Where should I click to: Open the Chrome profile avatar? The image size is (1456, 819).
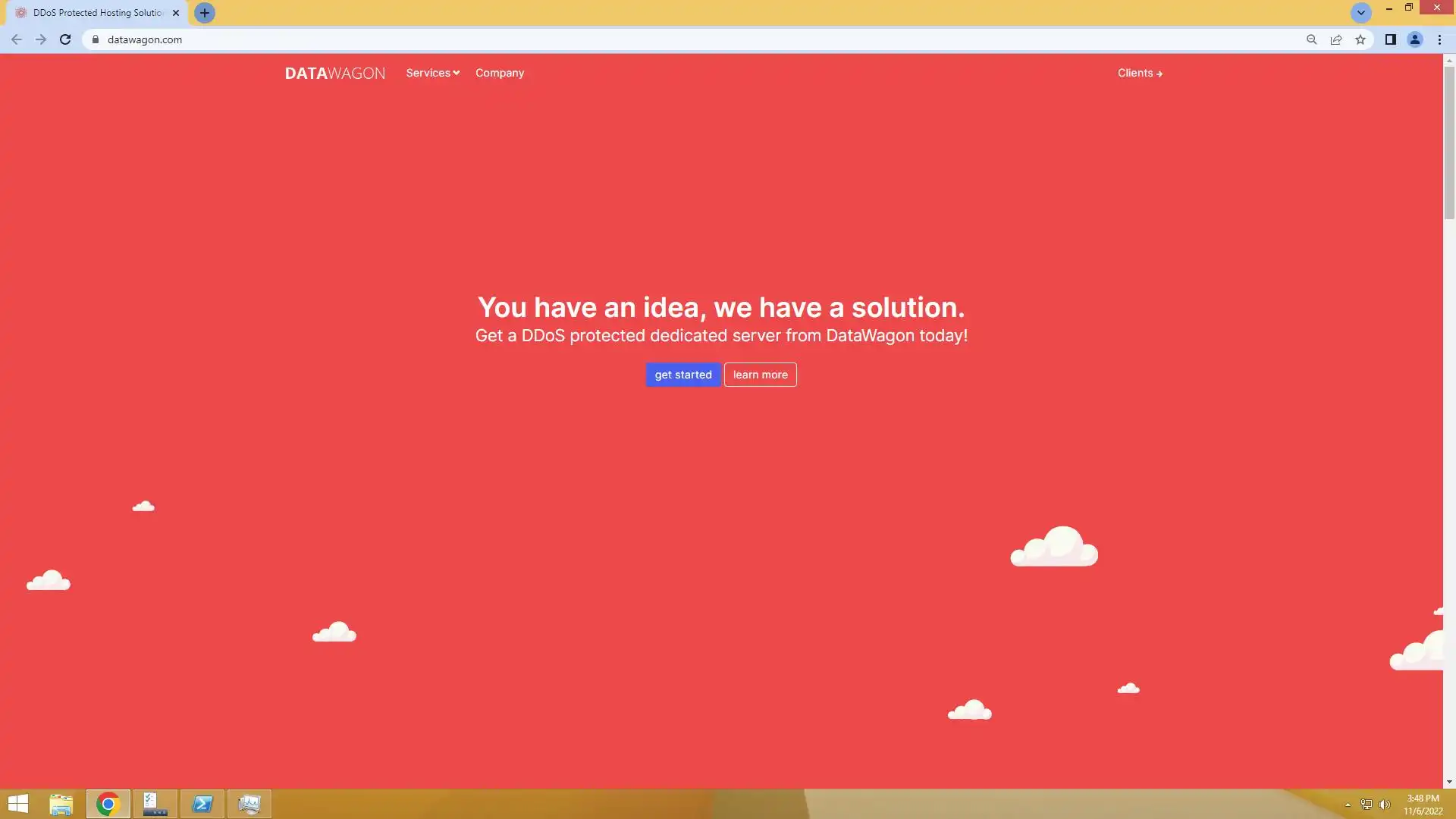tap(1414, 39)
